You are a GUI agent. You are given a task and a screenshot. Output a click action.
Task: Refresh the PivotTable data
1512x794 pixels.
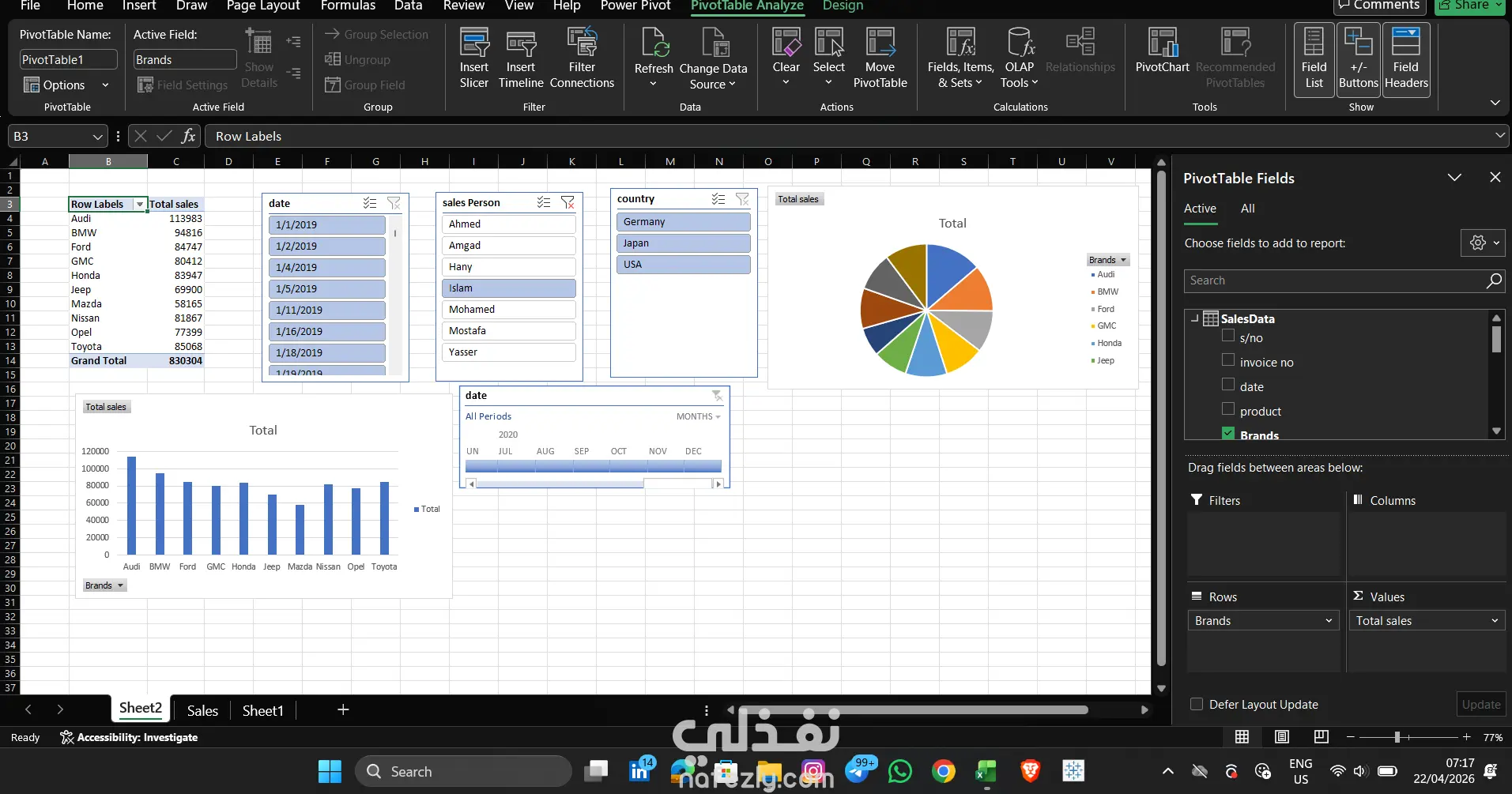pos(654,58)
